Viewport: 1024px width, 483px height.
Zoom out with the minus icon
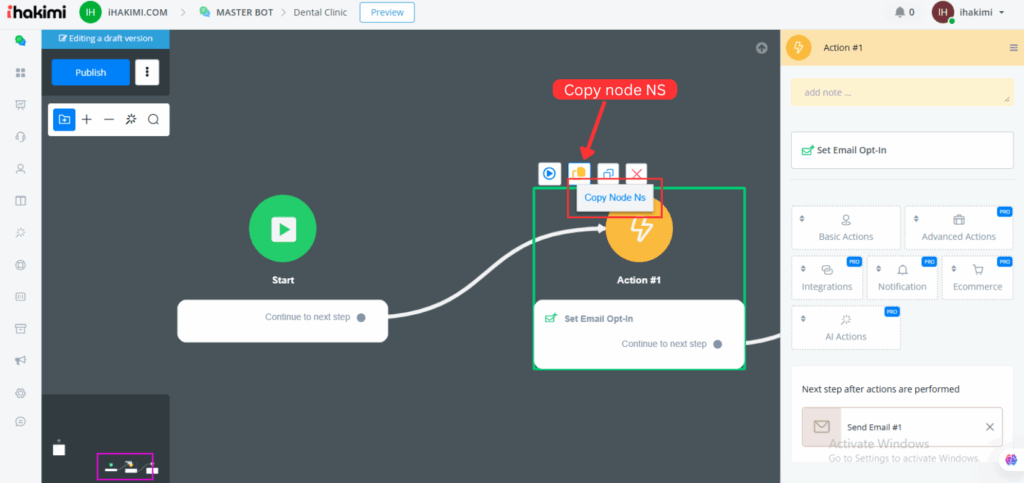coord(109,119)
